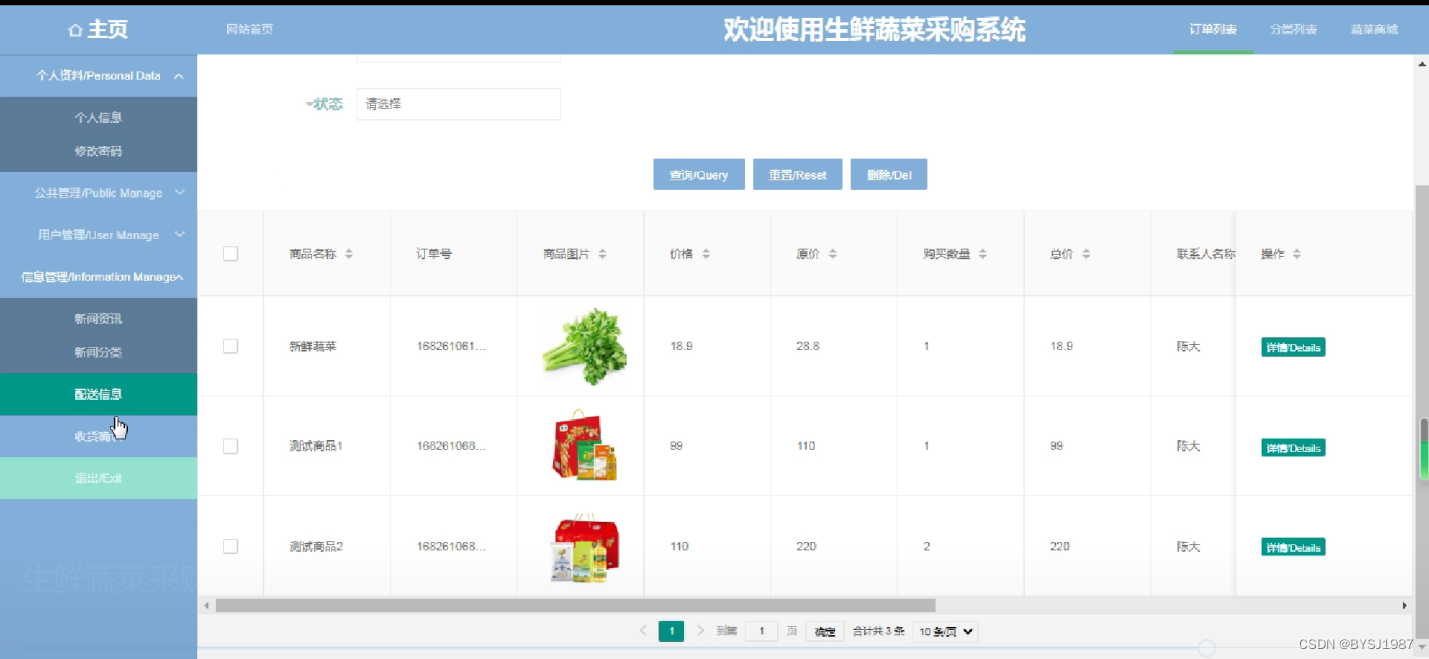This screenshot has width=1429, height=659.
Task: Click the 合计共 3 条 total count text
Action: pyautogui.click(x=878, y=631)
